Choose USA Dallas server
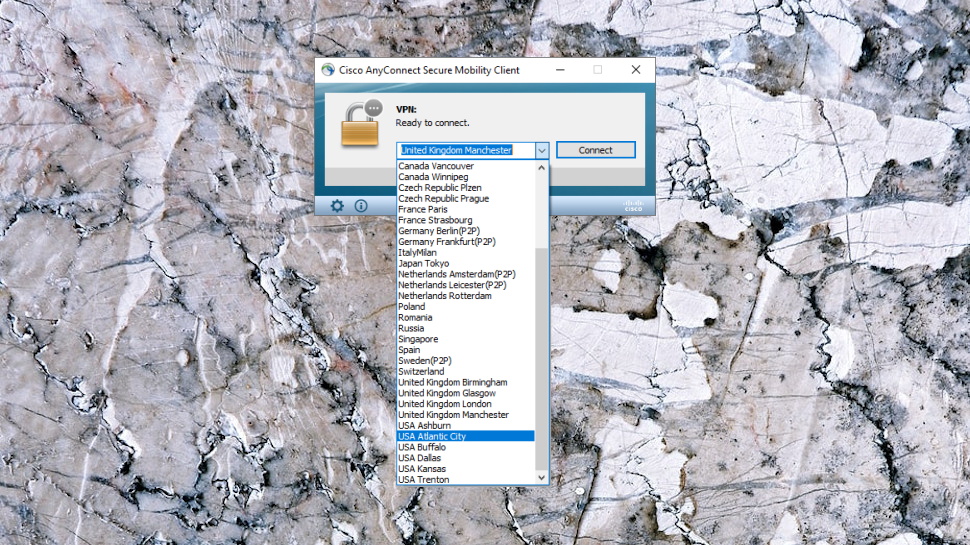The width and height of the screenshot is (970, 545). [466, 458]
